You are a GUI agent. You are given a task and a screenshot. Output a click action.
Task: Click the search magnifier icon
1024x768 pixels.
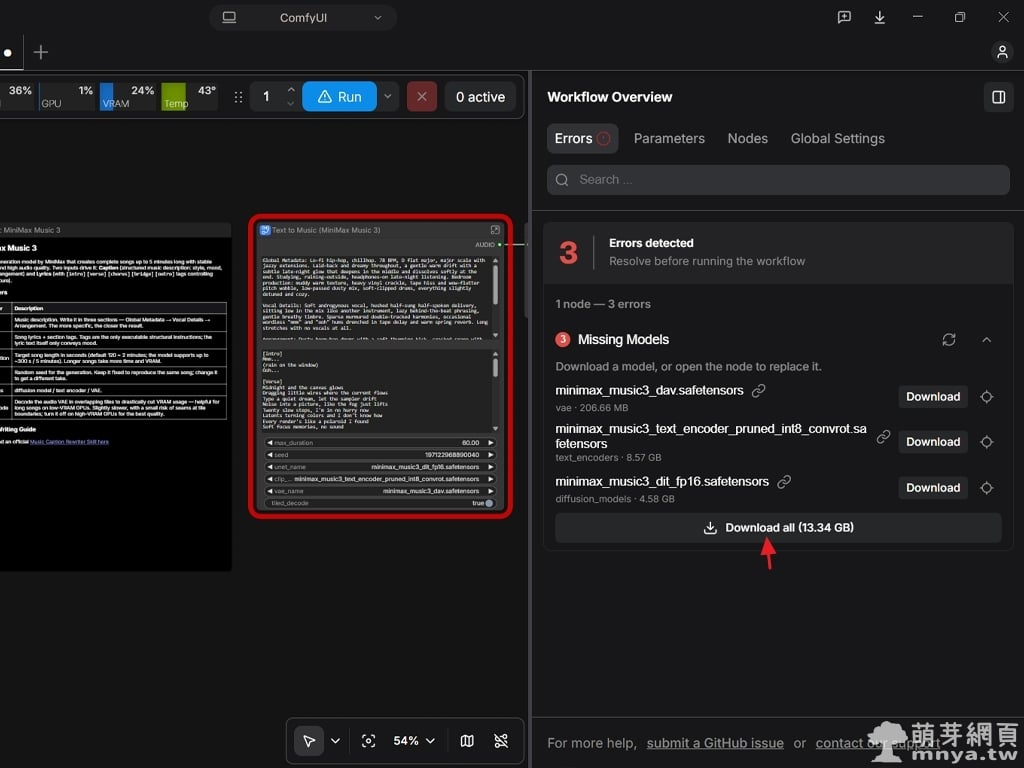562,180
